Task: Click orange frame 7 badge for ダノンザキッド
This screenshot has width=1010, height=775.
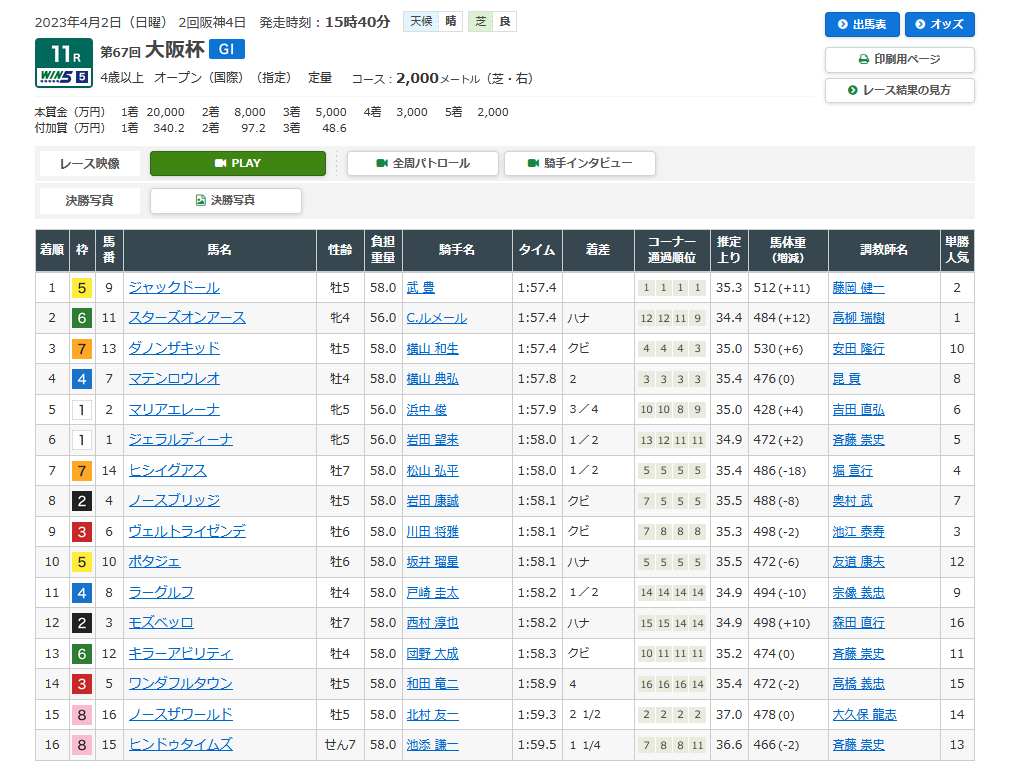Action: [82, 349]
